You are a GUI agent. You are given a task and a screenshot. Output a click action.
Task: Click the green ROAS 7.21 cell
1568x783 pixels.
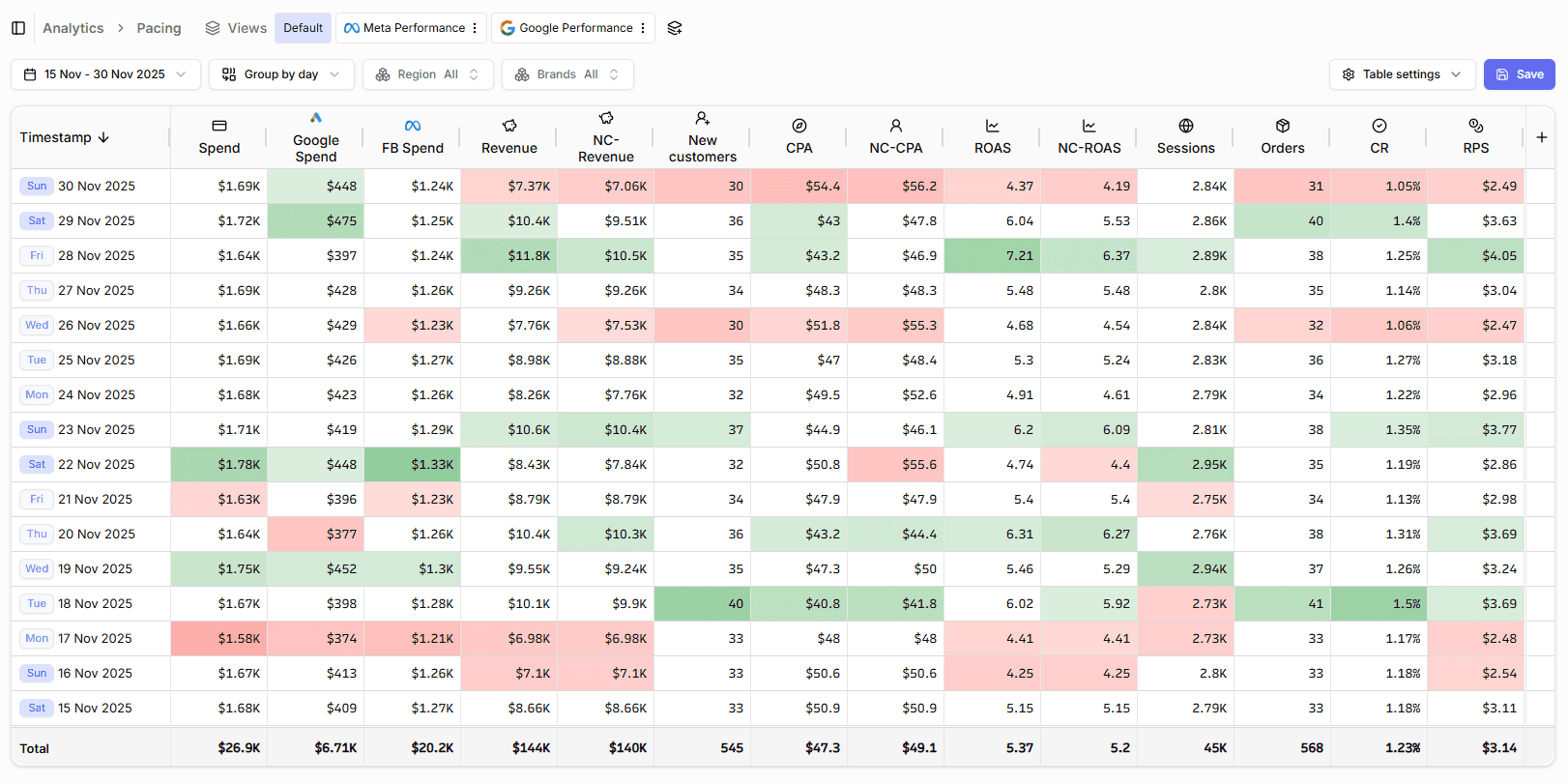pyautogui.click(x=993, y=256)
